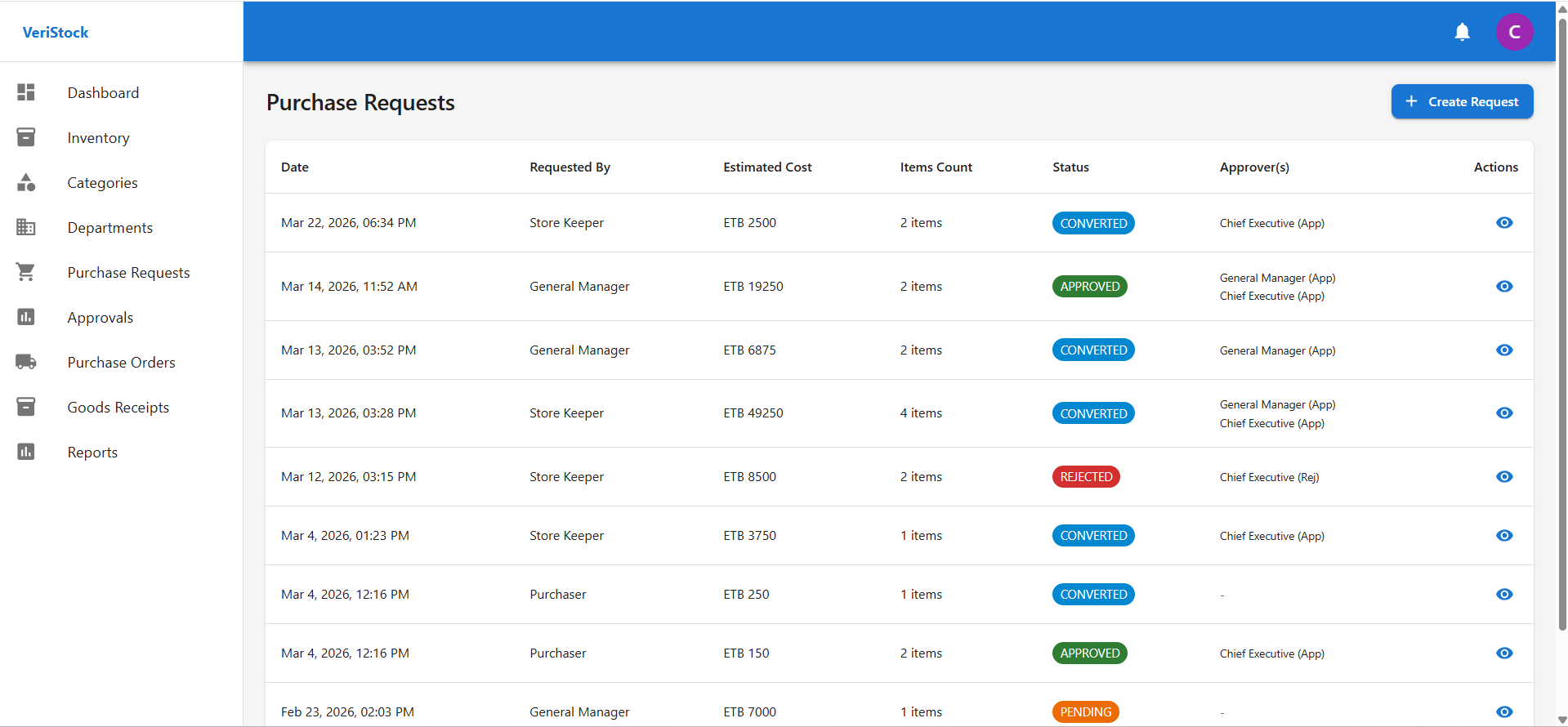The image size is (1568, 727).
Task: Open the Reports menu item
Action: 92,452
